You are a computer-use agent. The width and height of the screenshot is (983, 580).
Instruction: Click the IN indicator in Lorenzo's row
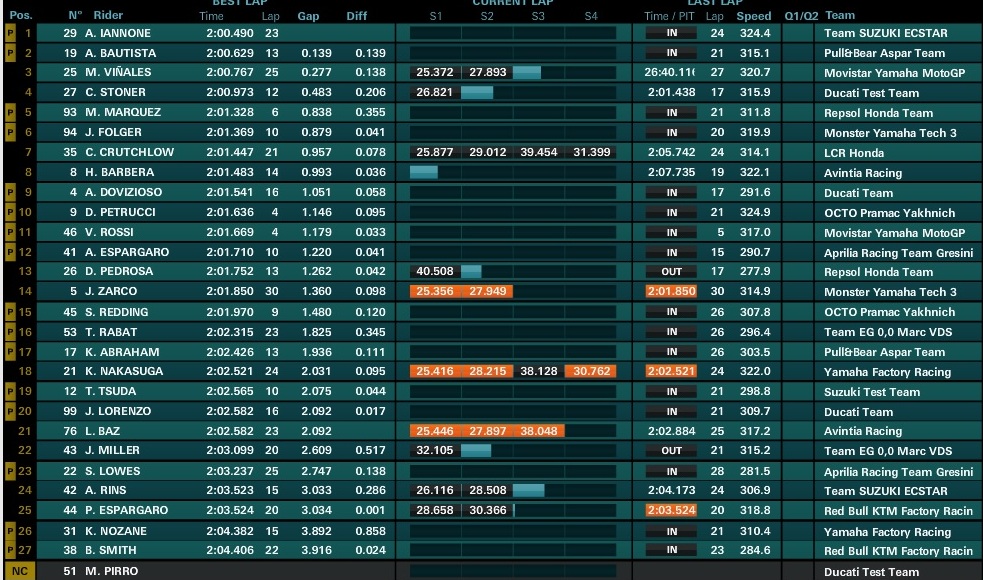672,411
